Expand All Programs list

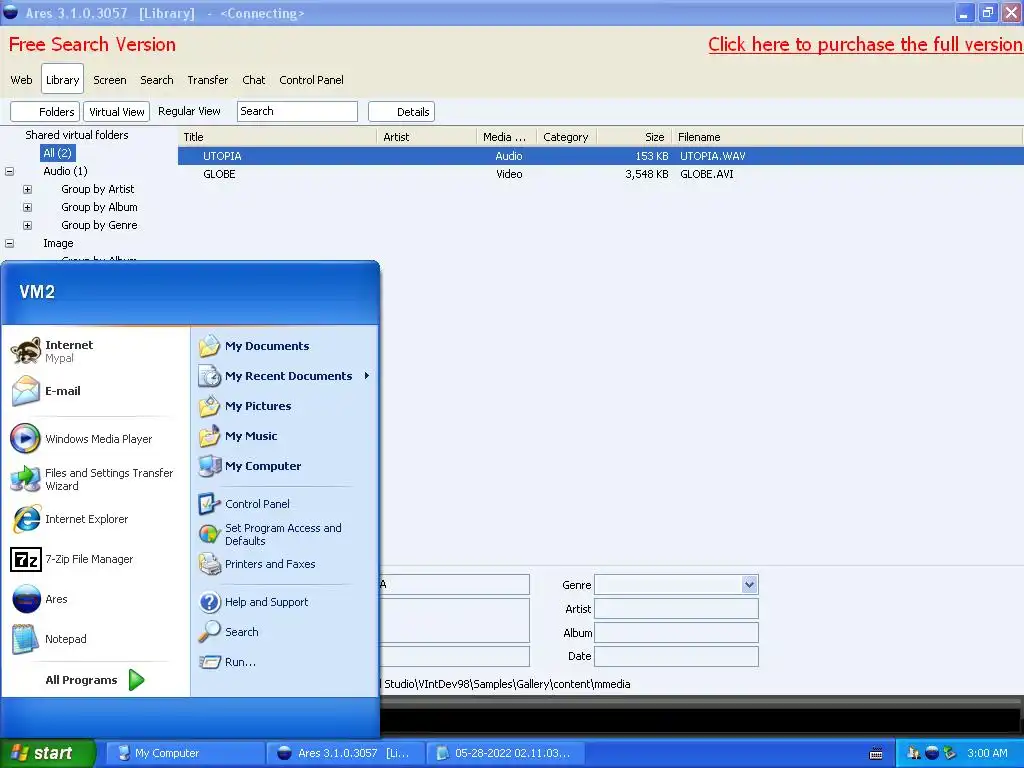[x=95, y=680]
